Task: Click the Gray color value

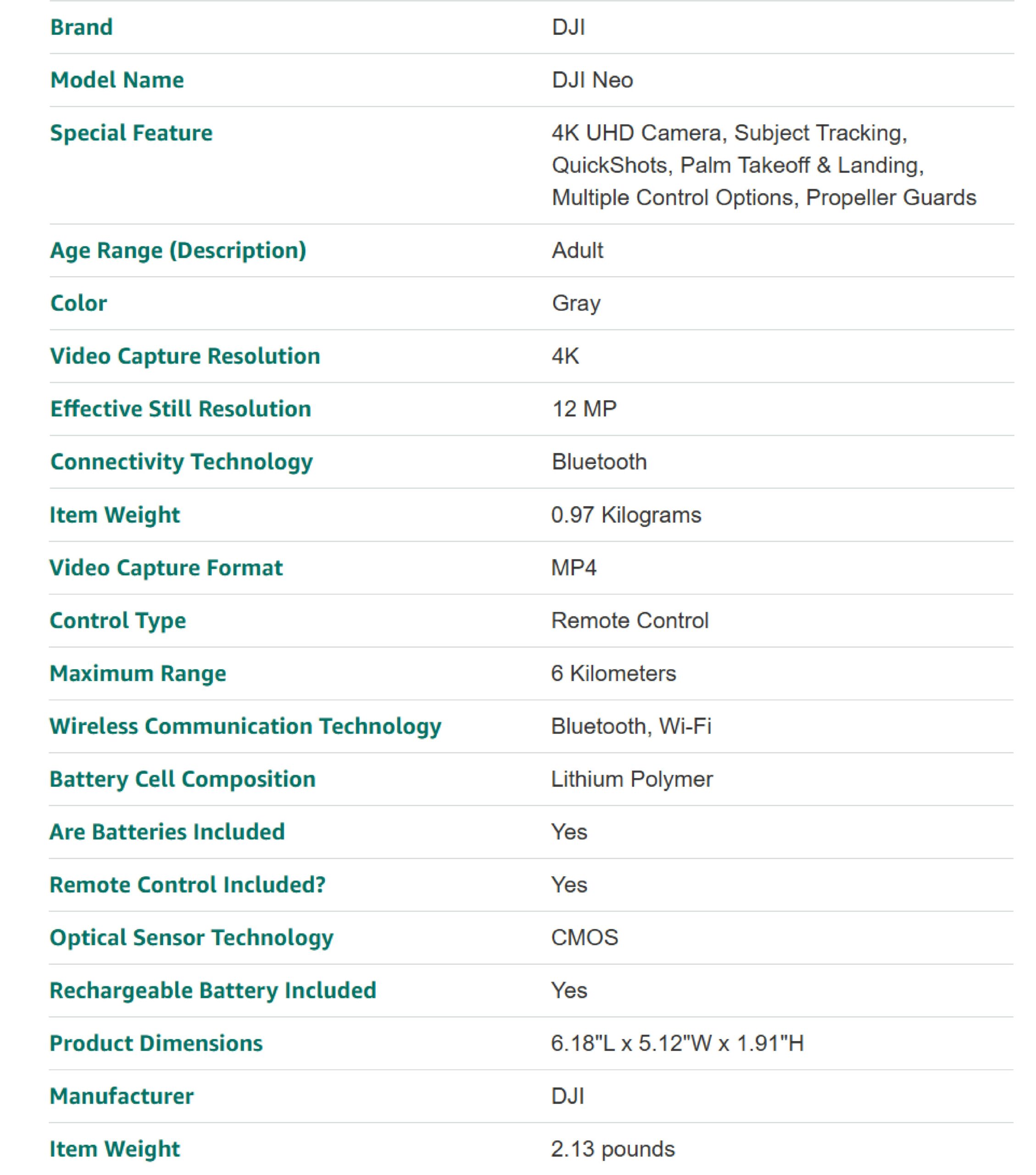Action: (576, 303)
